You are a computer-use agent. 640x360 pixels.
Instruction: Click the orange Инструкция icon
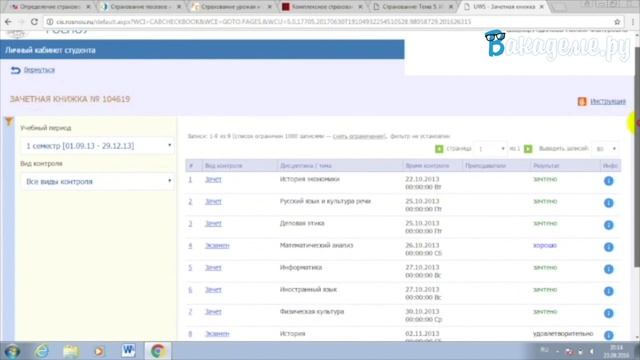click(582, 101)
